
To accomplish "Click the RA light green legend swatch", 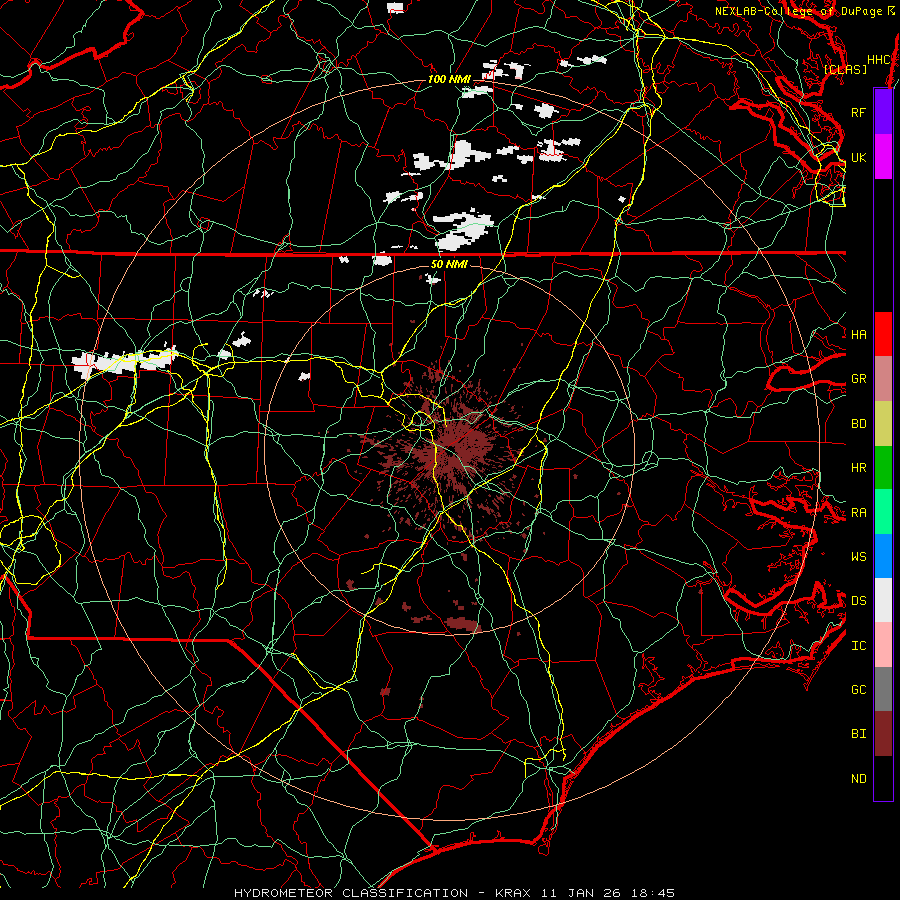I will click(883, 512).
